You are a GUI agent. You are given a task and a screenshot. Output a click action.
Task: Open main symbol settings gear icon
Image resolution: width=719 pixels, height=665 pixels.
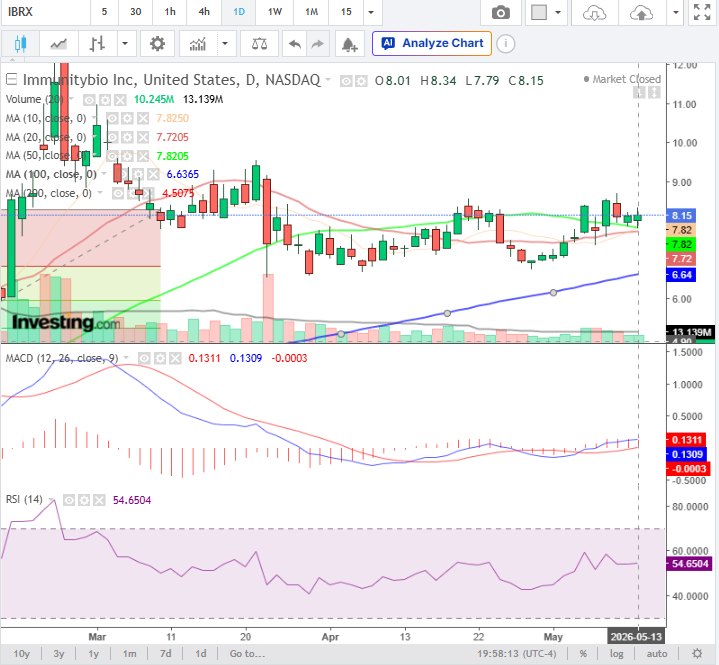[x=361, y=81]
